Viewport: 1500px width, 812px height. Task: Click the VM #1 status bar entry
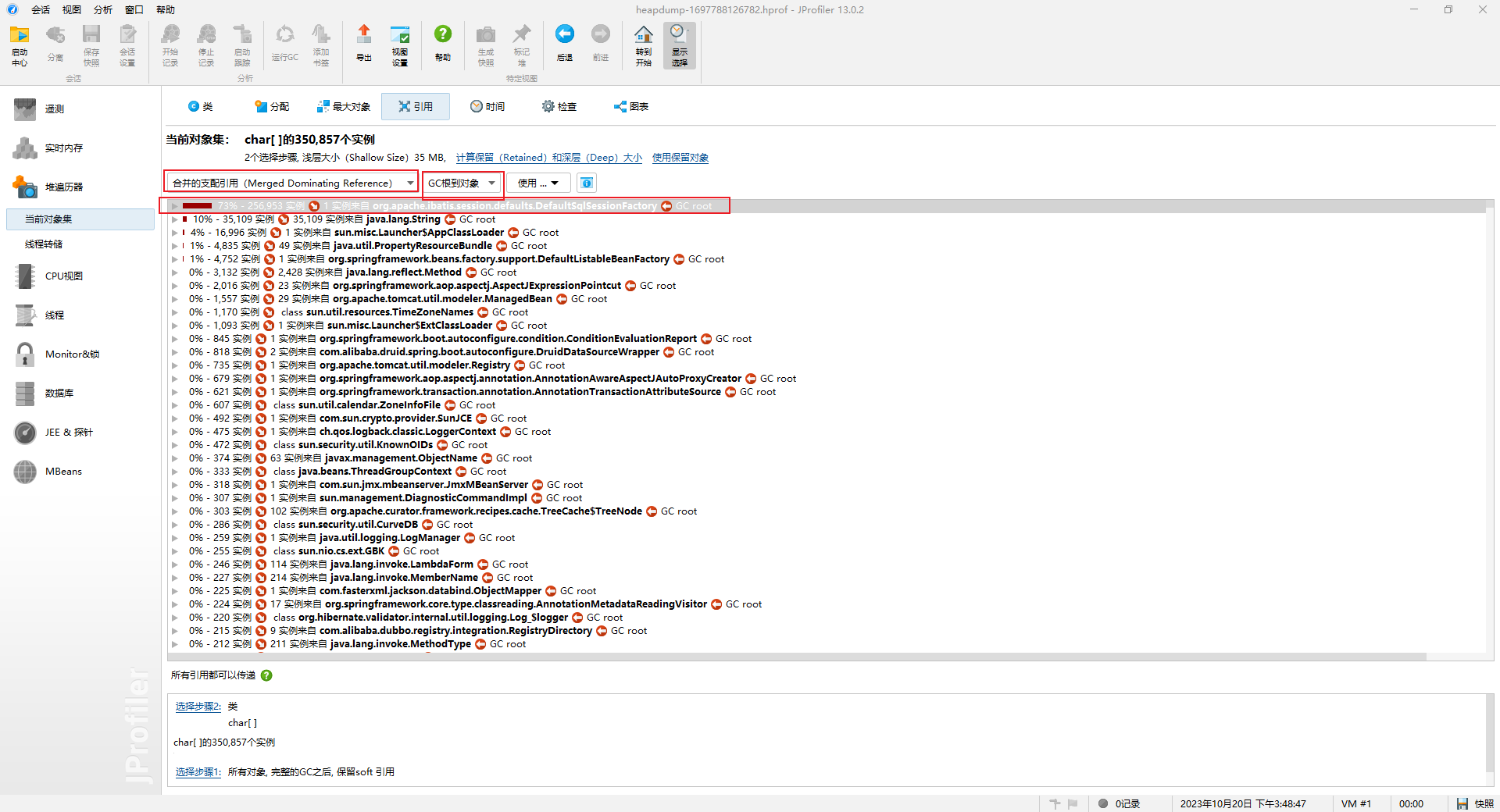pyautogui.click(x=1356, y=803)
